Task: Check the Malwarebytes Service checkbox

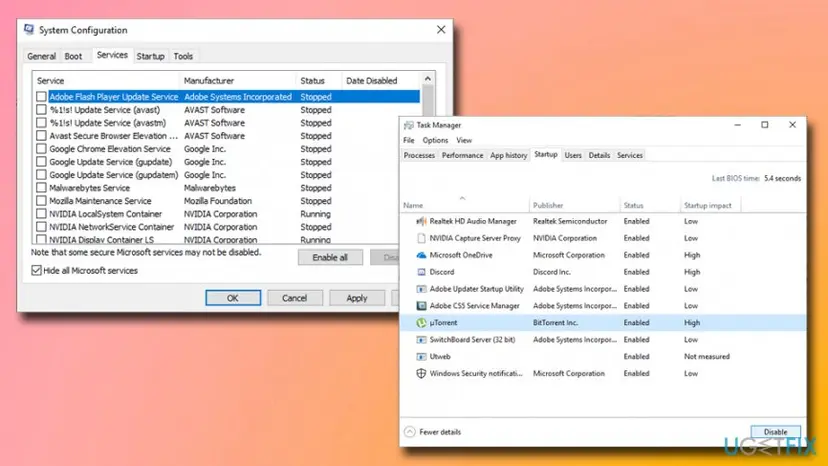Action: click(41, 188)
